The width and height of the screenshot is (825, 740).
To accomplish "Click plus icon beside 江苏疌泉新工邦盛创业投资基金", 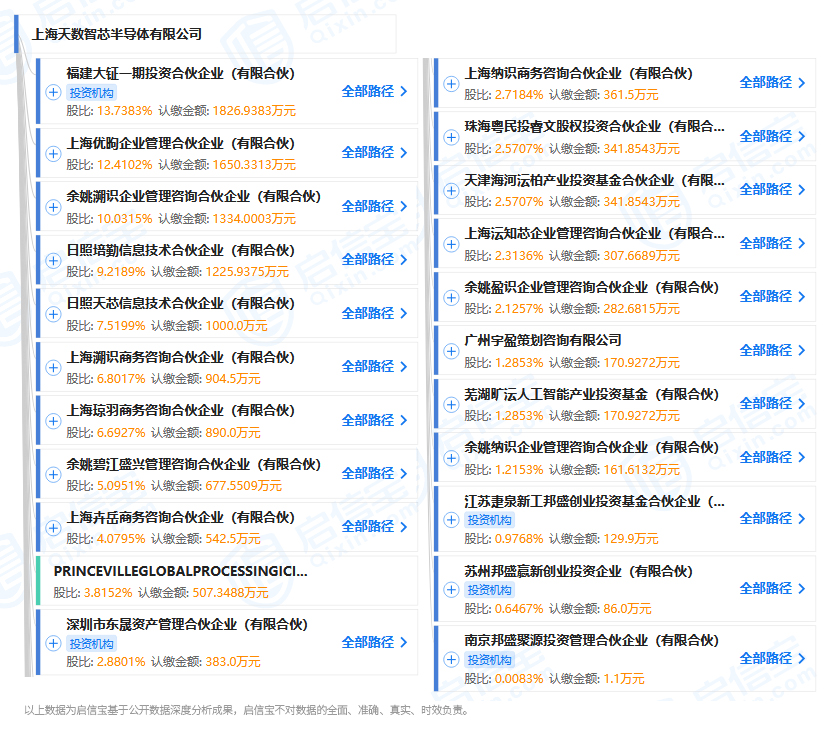I will tap(451, 519).
